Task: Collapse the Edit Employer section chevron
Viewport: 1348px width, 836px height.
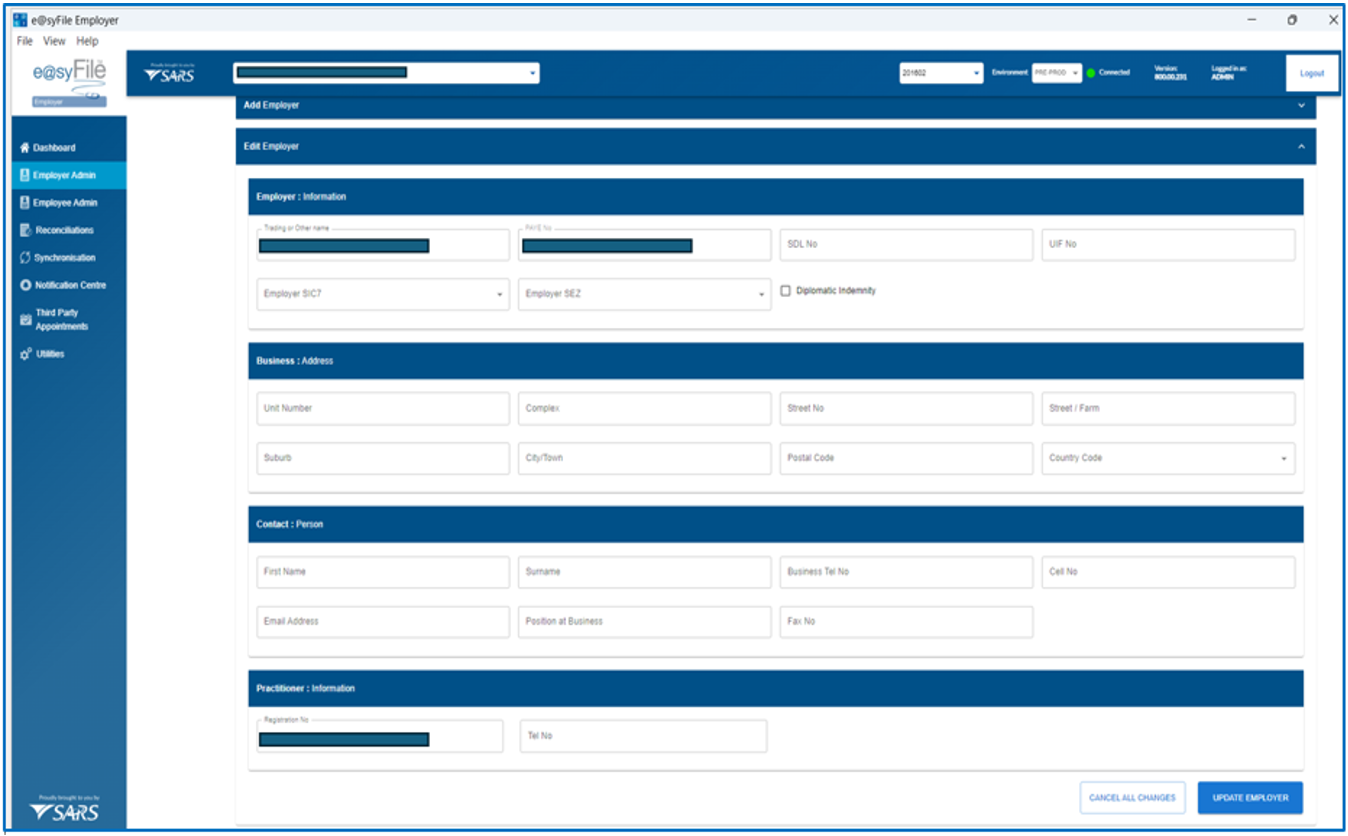Action: tap(1301, 147)
